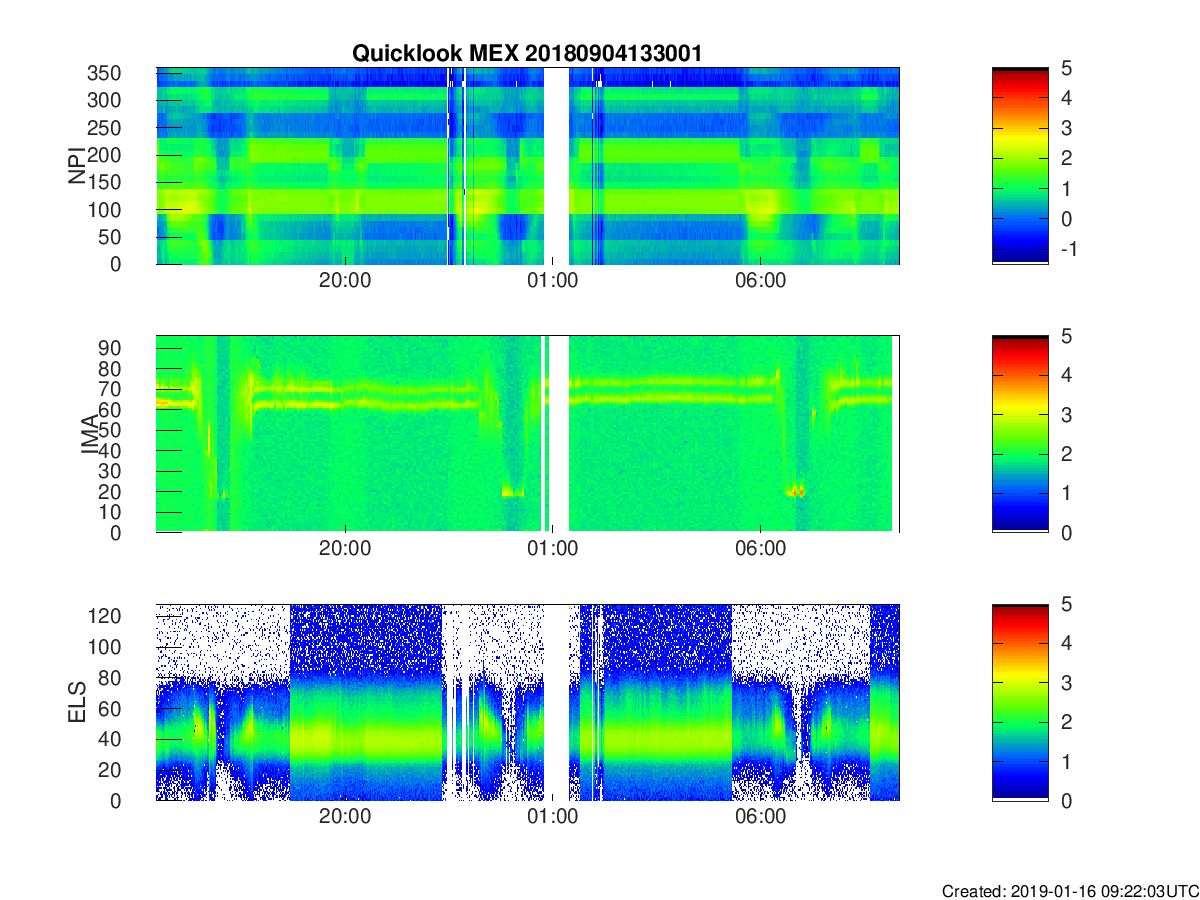The image size is (1200, 900).
Task: Click the NPI panel's 01:00 time label
Action: tap(553, 281)
